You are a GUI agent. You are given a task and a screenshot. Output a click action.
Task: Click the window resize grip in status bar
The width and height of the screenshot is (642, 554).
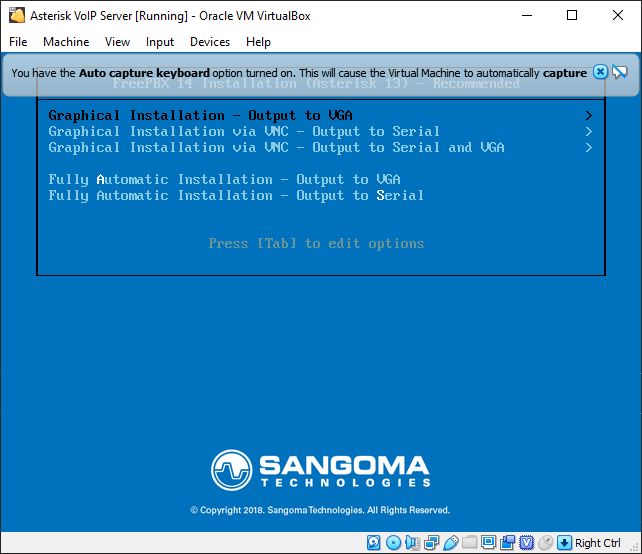coord(635,548)
